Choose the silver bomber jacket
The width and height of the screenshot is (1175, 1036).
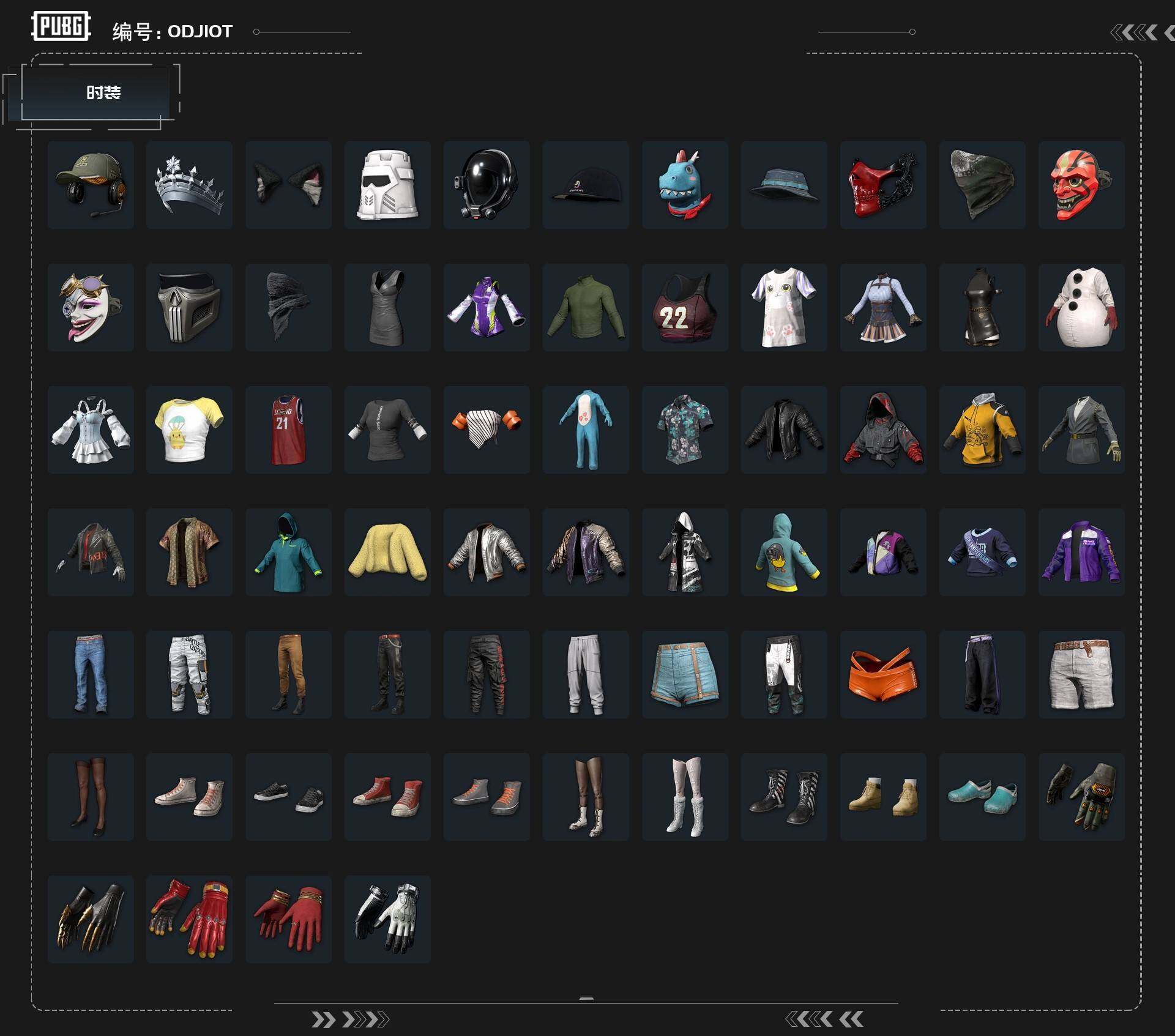[487, 553]
